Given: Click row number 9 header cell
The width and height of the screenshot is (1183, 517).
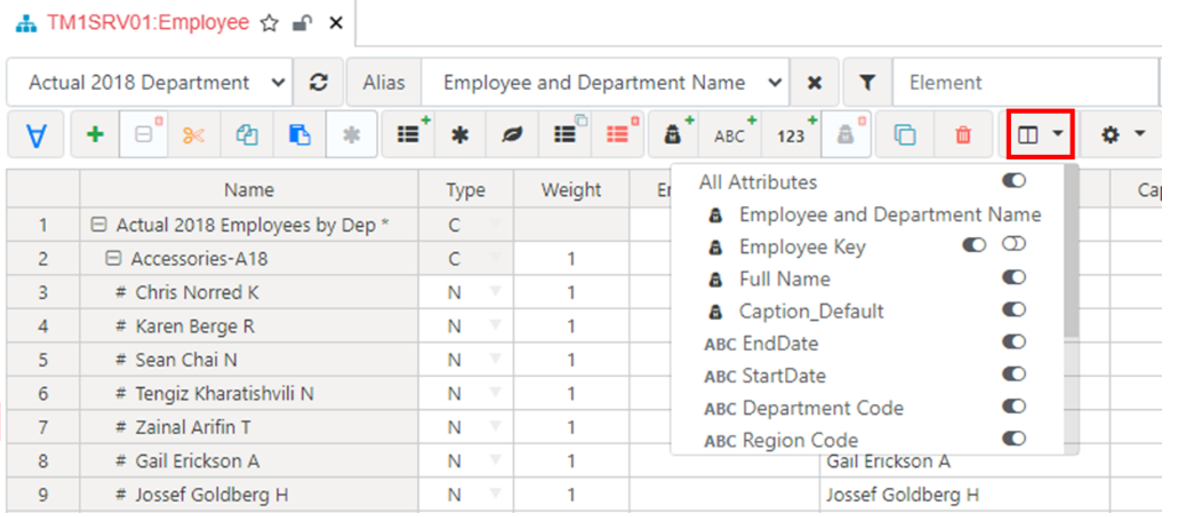Looking at the screenshot, I should point(43,495).
